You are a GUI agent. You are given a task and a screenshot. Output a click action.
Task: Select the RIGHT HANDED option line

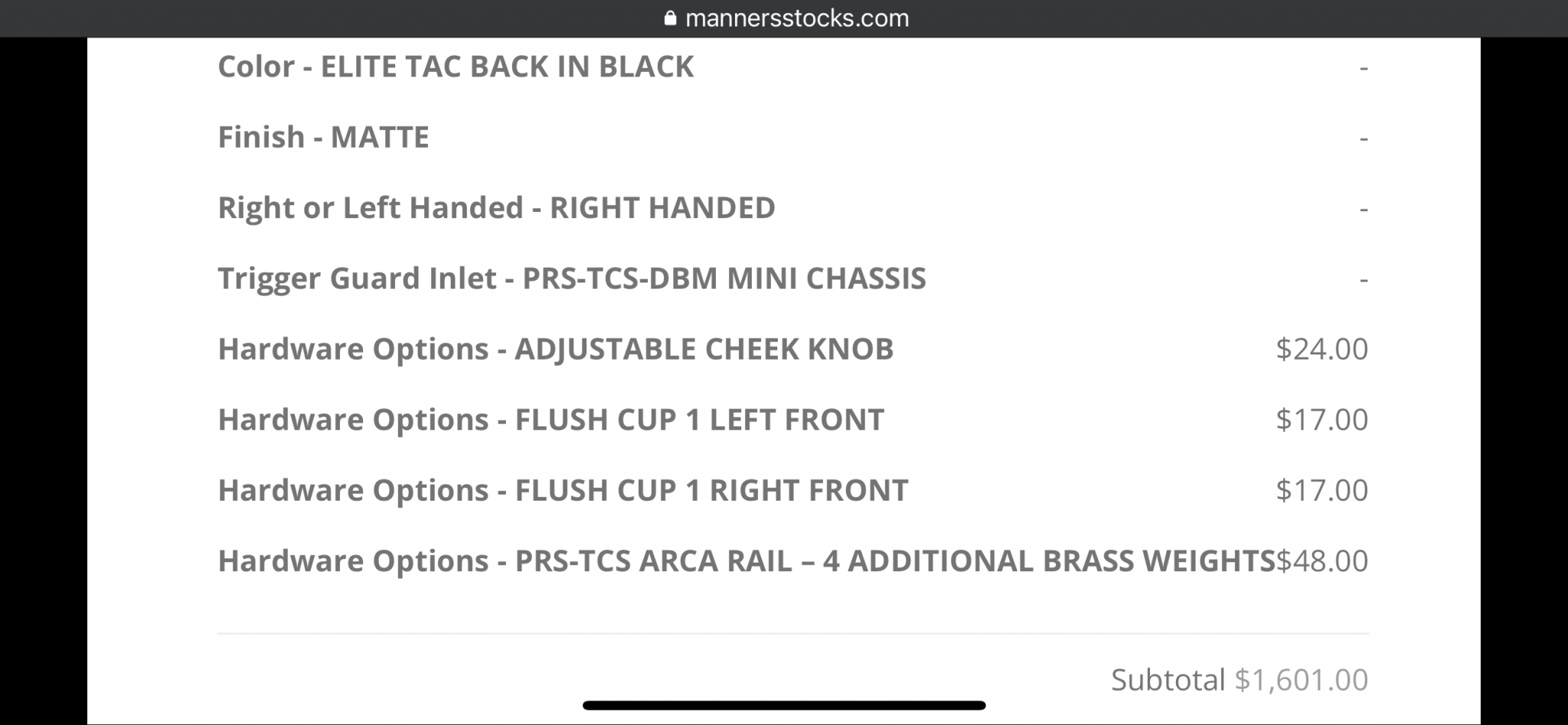click(x=496, y=207)
